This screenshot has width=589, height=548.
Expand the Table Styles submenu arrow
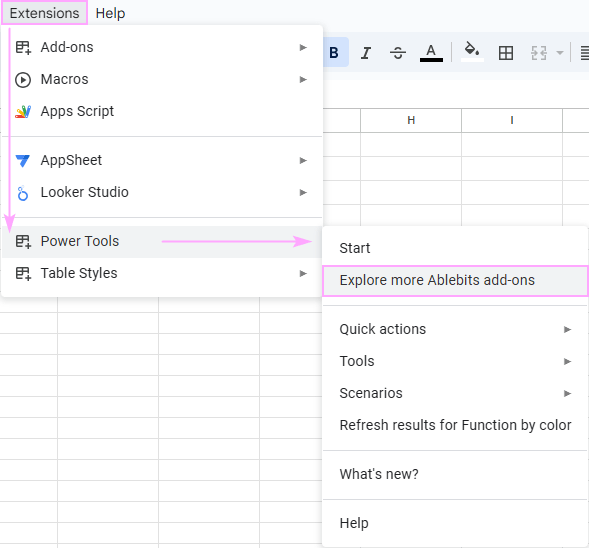pyautogui.click(x=303, y=273)
